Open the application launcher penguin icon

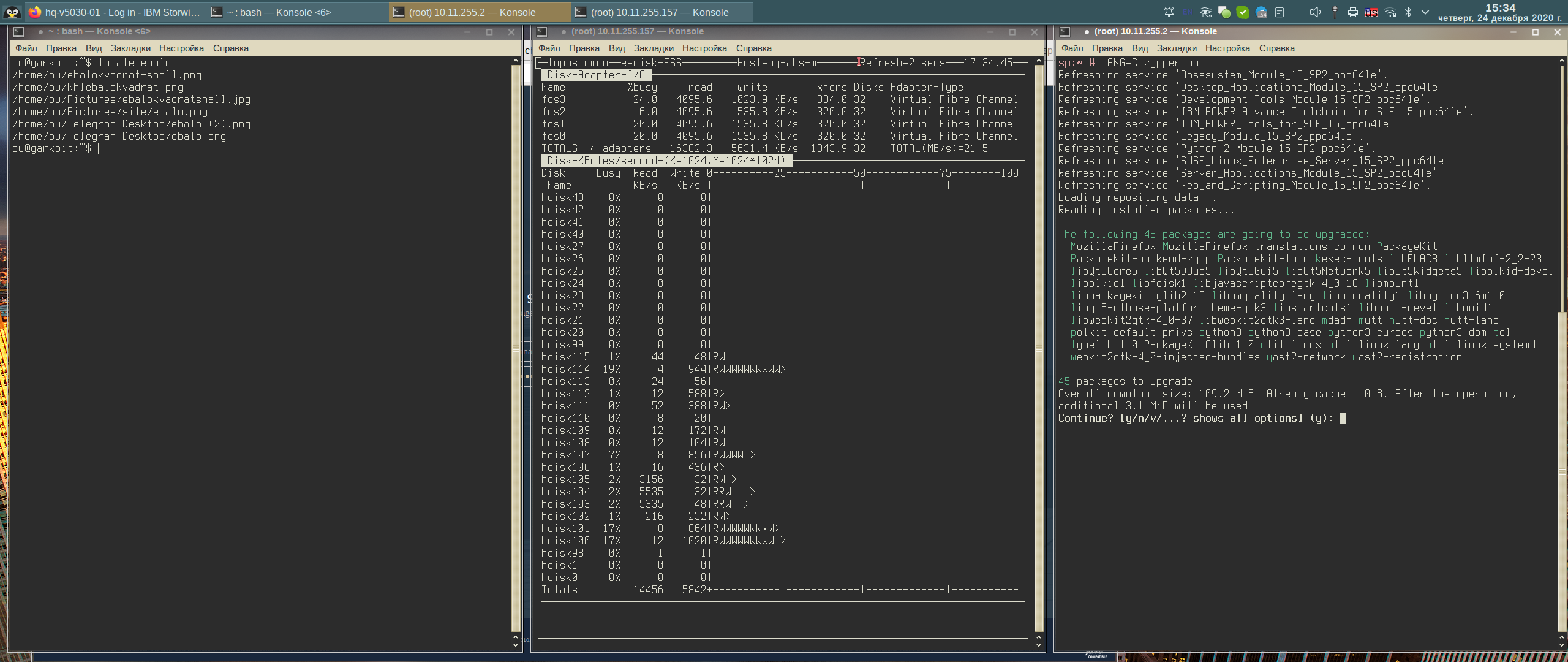point(12,12)
